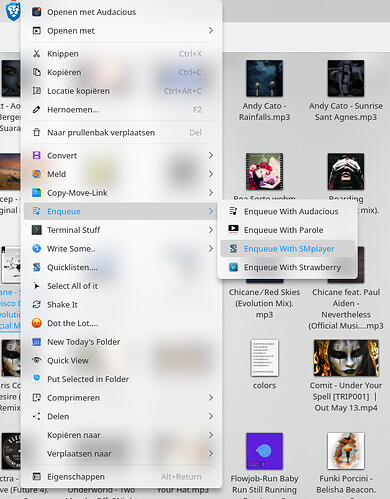Click the angry emoji icon for Dot the Lot
The image size is (390, 499).
(x=37, y=323)
